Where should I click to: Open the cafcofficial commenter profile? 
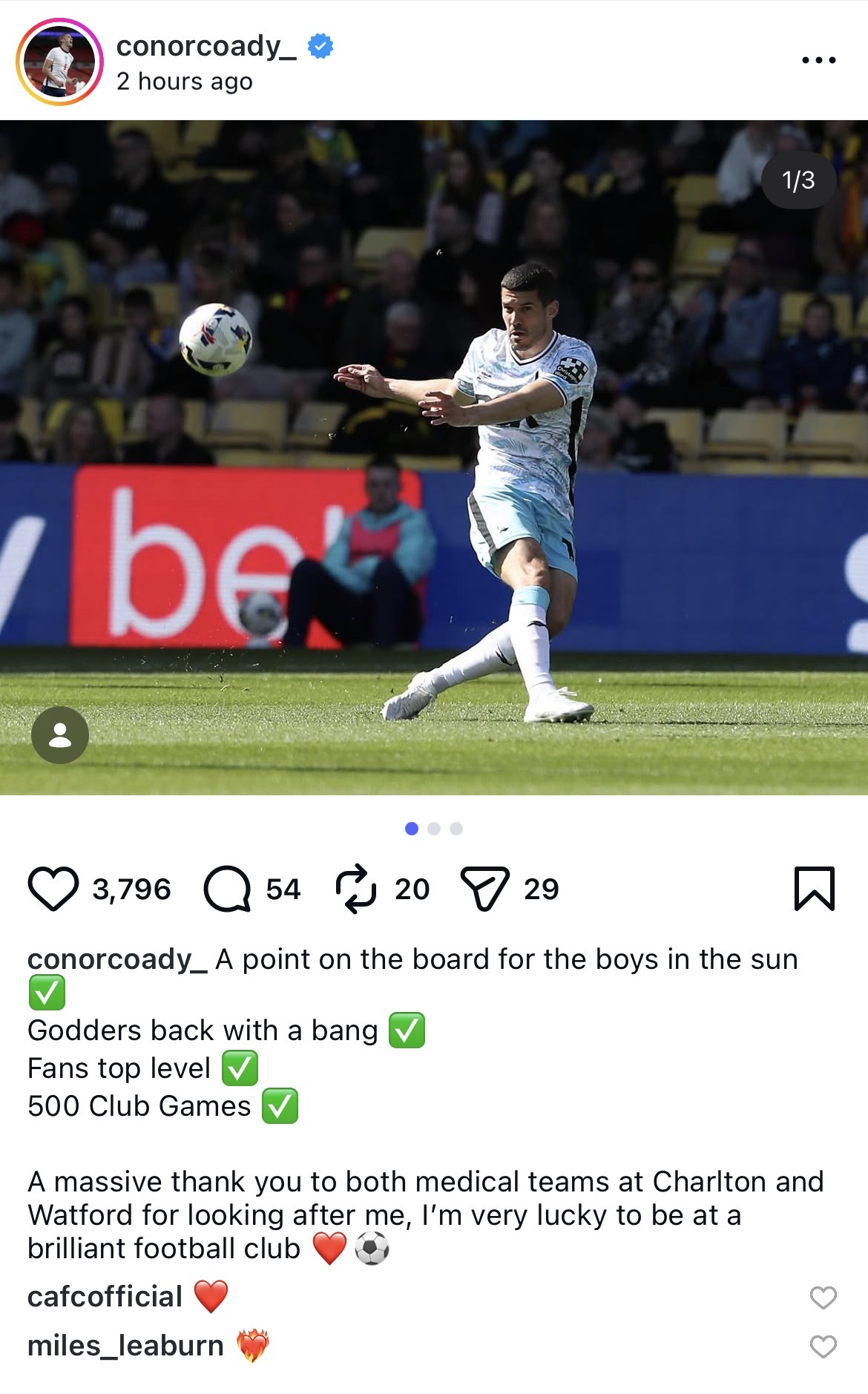point(105,1297)
